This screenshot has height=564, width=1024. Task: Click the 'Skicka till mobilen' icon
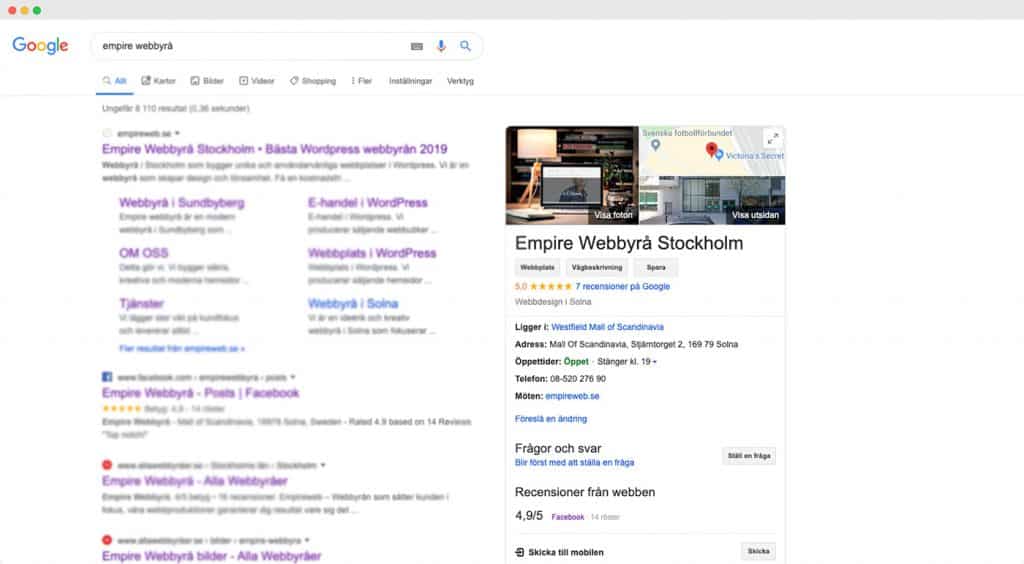point(520,552)
